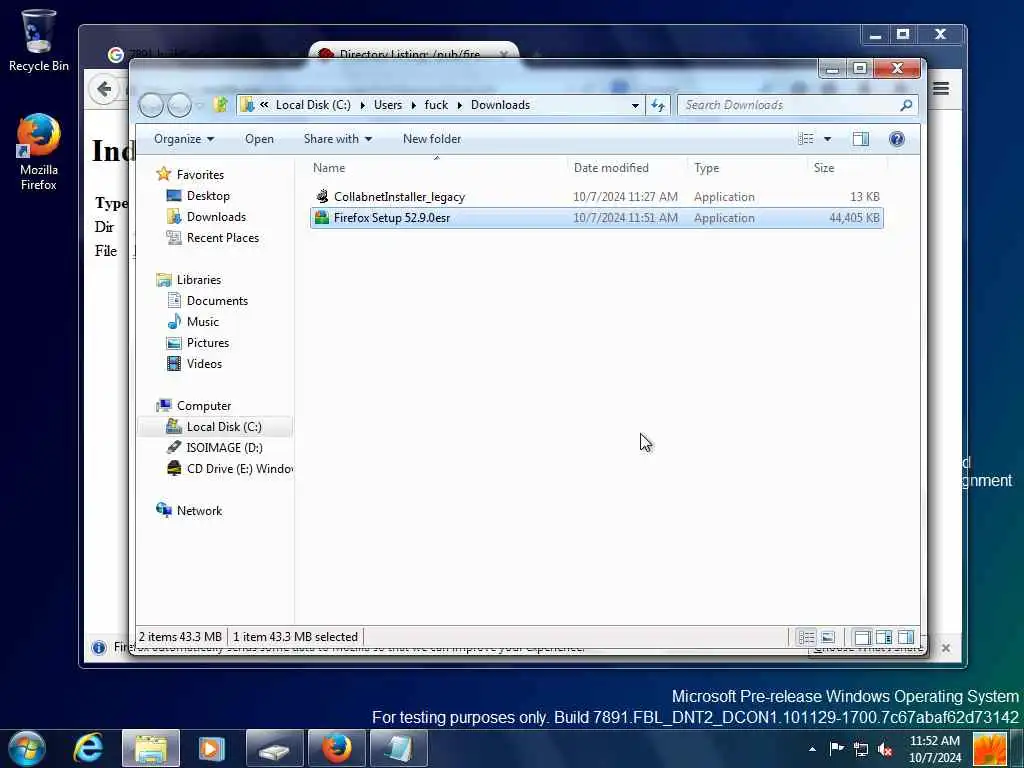Click Firefox taskbar button
Image resolution: width=1024 pixels, height=768 pixels.
click(336, 748)
